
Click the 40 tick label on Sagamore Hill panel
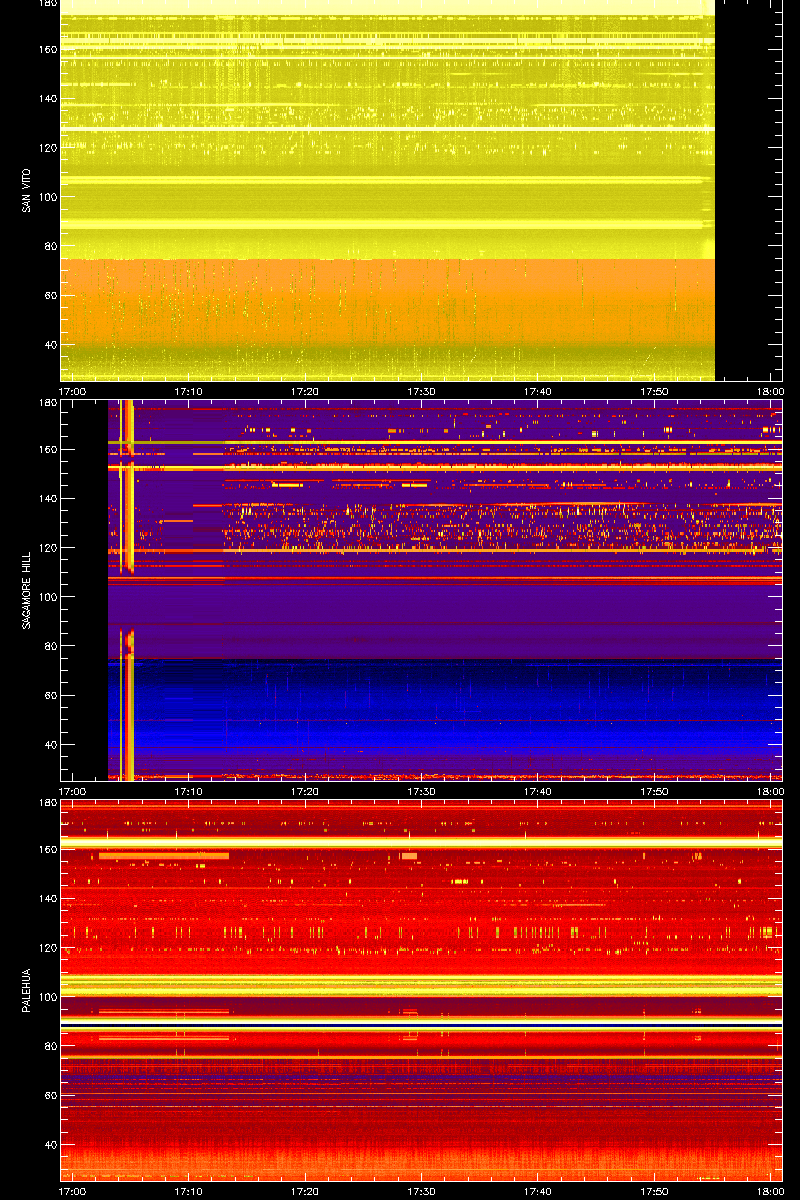[51, 745]
